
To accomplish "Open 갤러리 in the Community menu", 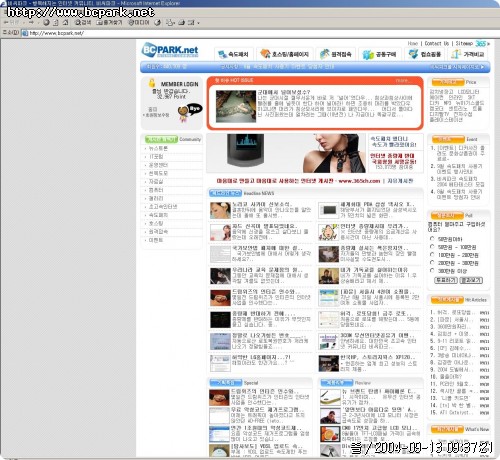I will (156, 198).
